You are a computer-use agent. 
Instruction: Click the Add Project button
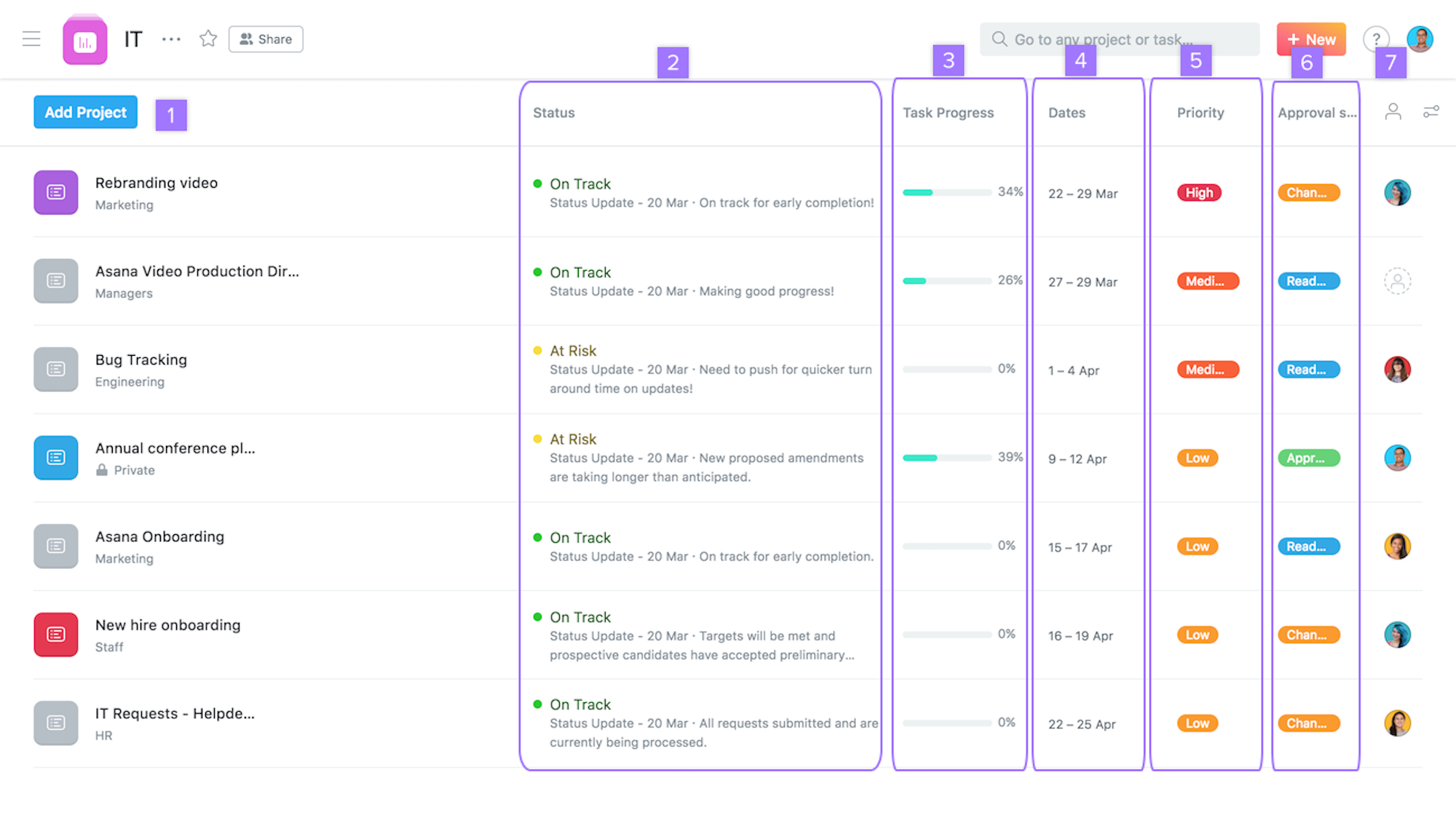[85, 112]
